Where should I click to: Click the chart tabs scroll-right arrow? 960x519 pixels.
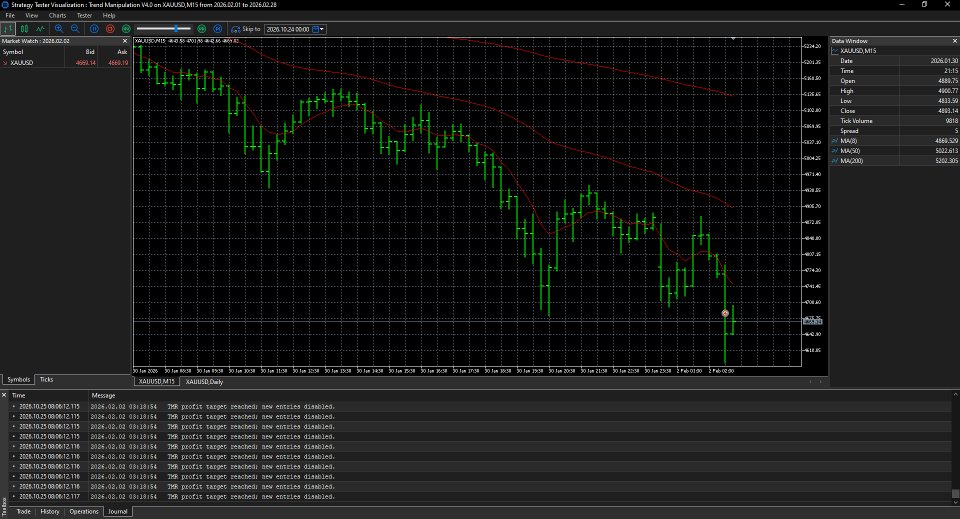click(820, 382)
